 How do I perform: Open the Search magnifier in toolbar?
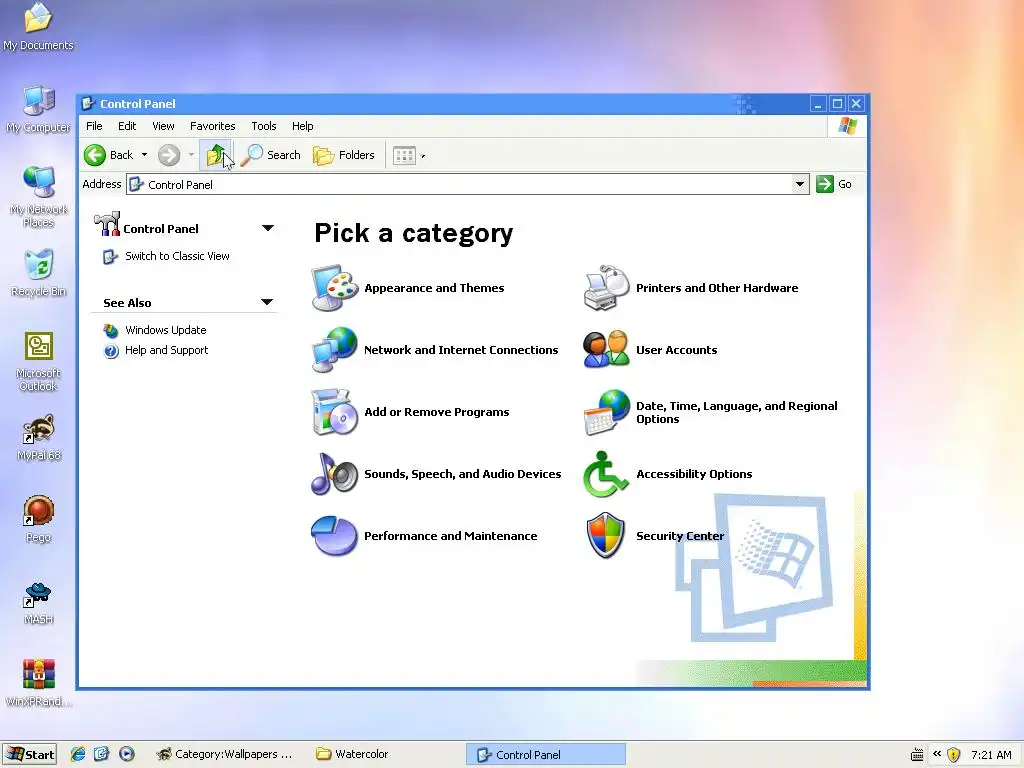271,155
